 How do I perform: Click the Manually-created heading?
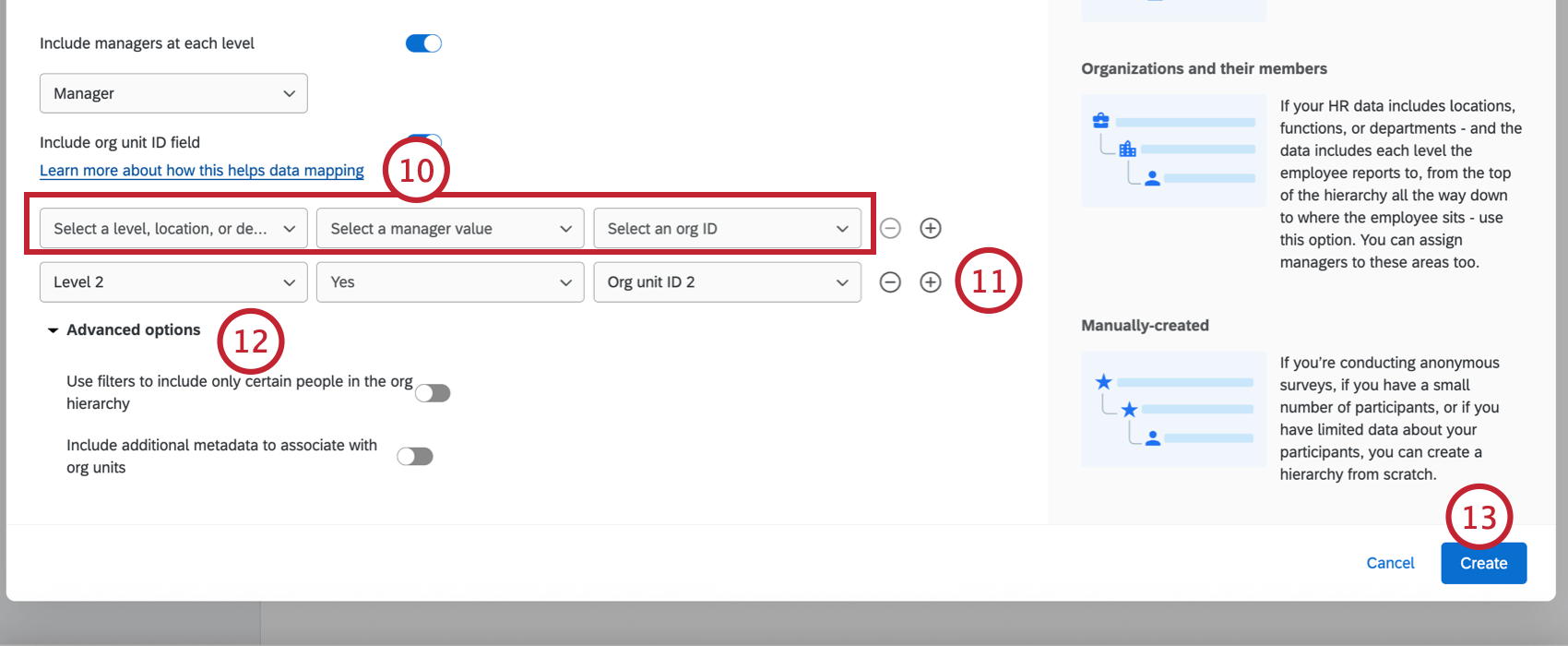coord(1145,325)
